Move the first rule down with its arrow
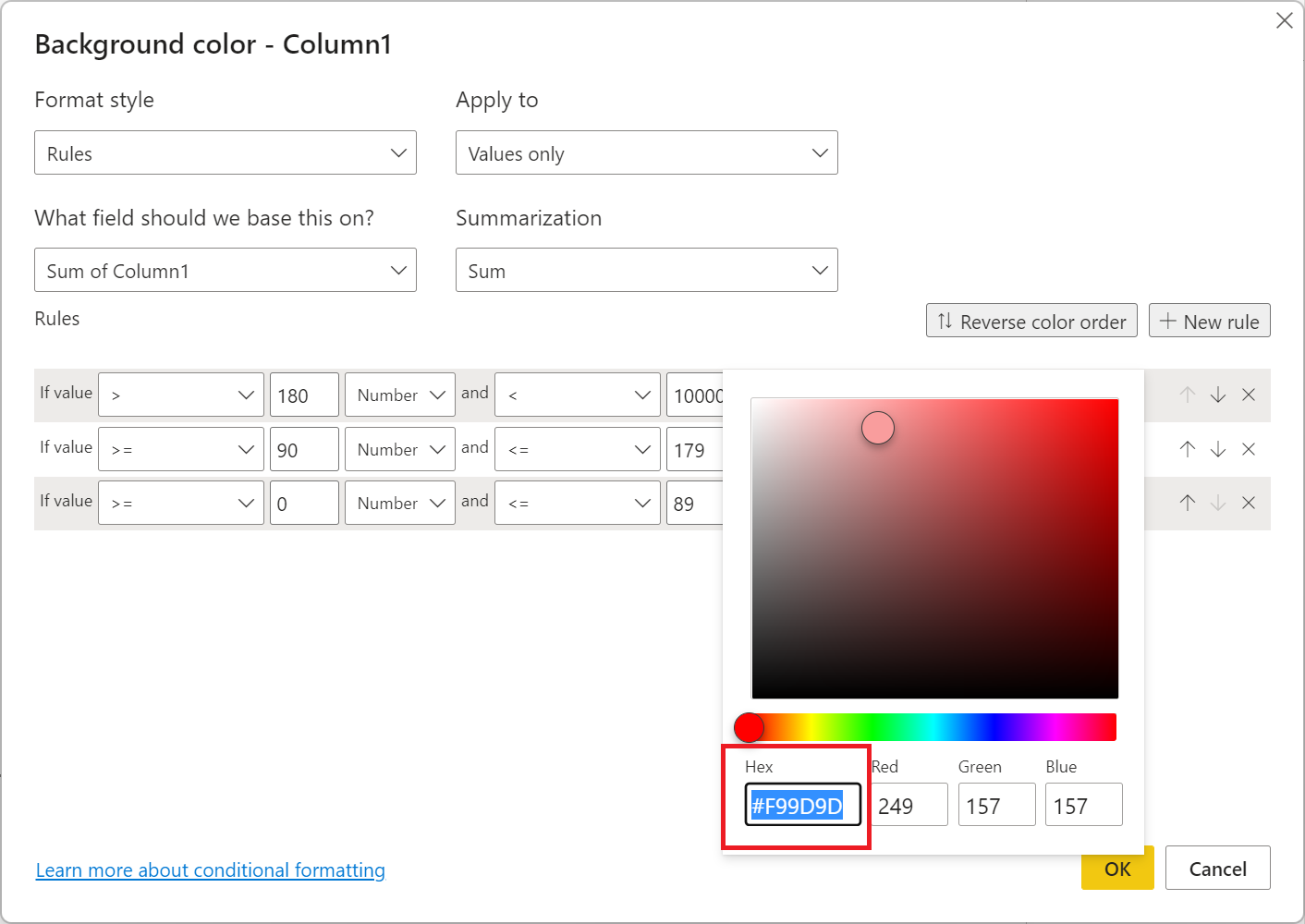Image resolution: width=1305 pixels, height=924 pixels. 1218,395
